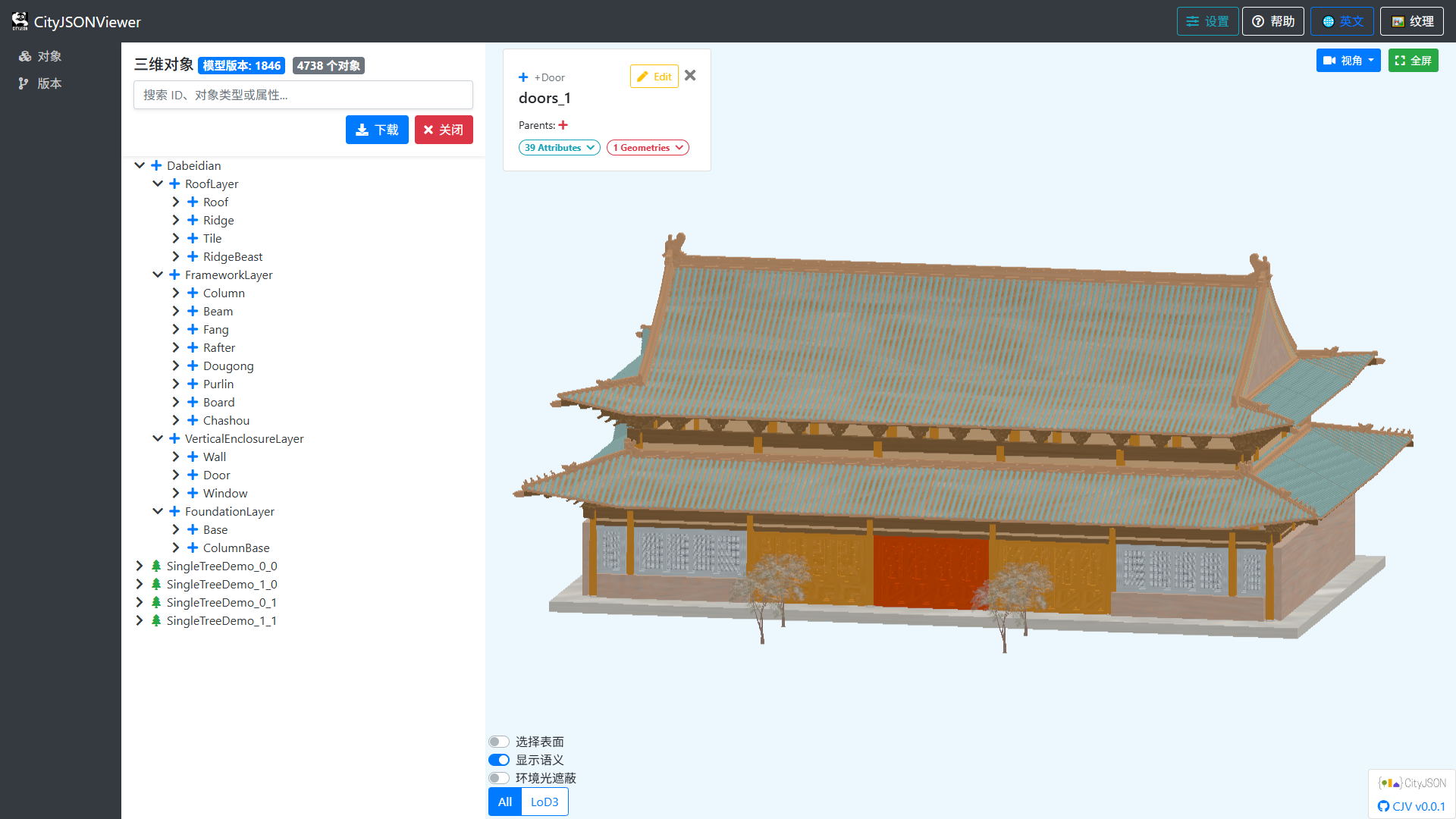The width and height of the screenshot is (1456, 819).
Task: Expand the 39 Attributes dropdown
Action: pos(559,147)
